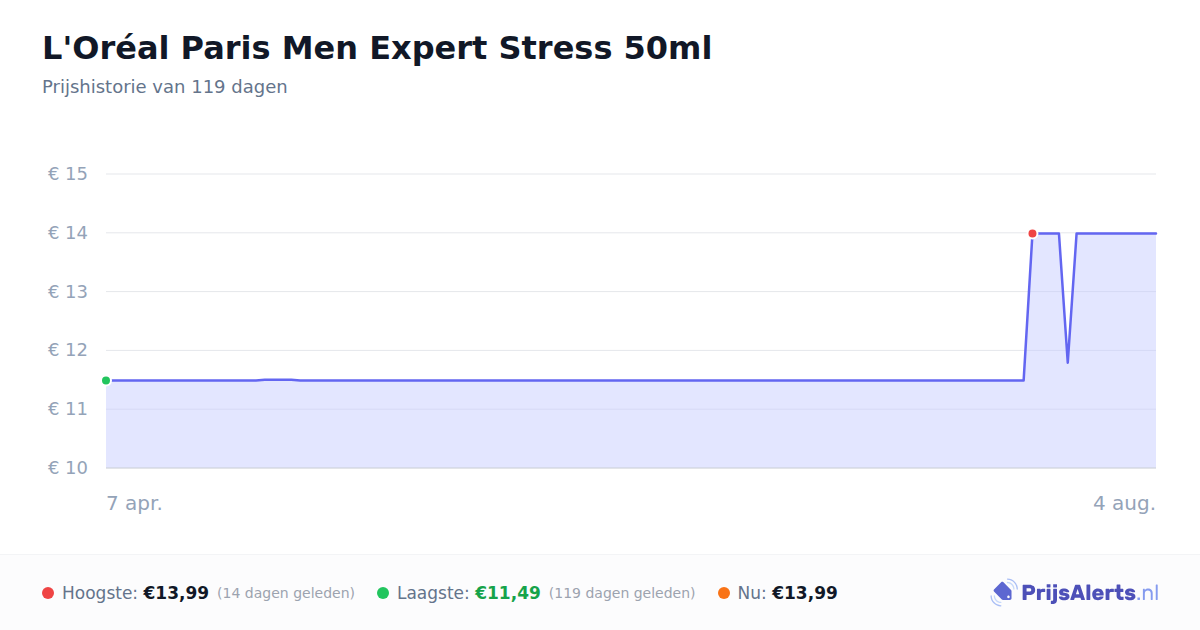Click the green lowest price dot on chart
The height and width of the screenshot is (630, 1200).
point(106,381)
